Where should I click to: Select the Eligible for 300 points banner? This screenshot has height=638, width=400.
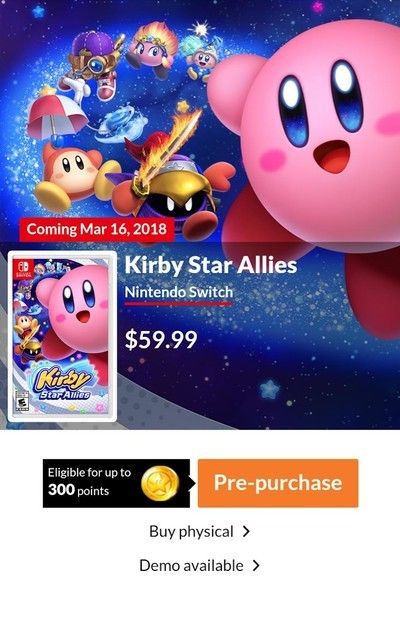click(116, 483)
